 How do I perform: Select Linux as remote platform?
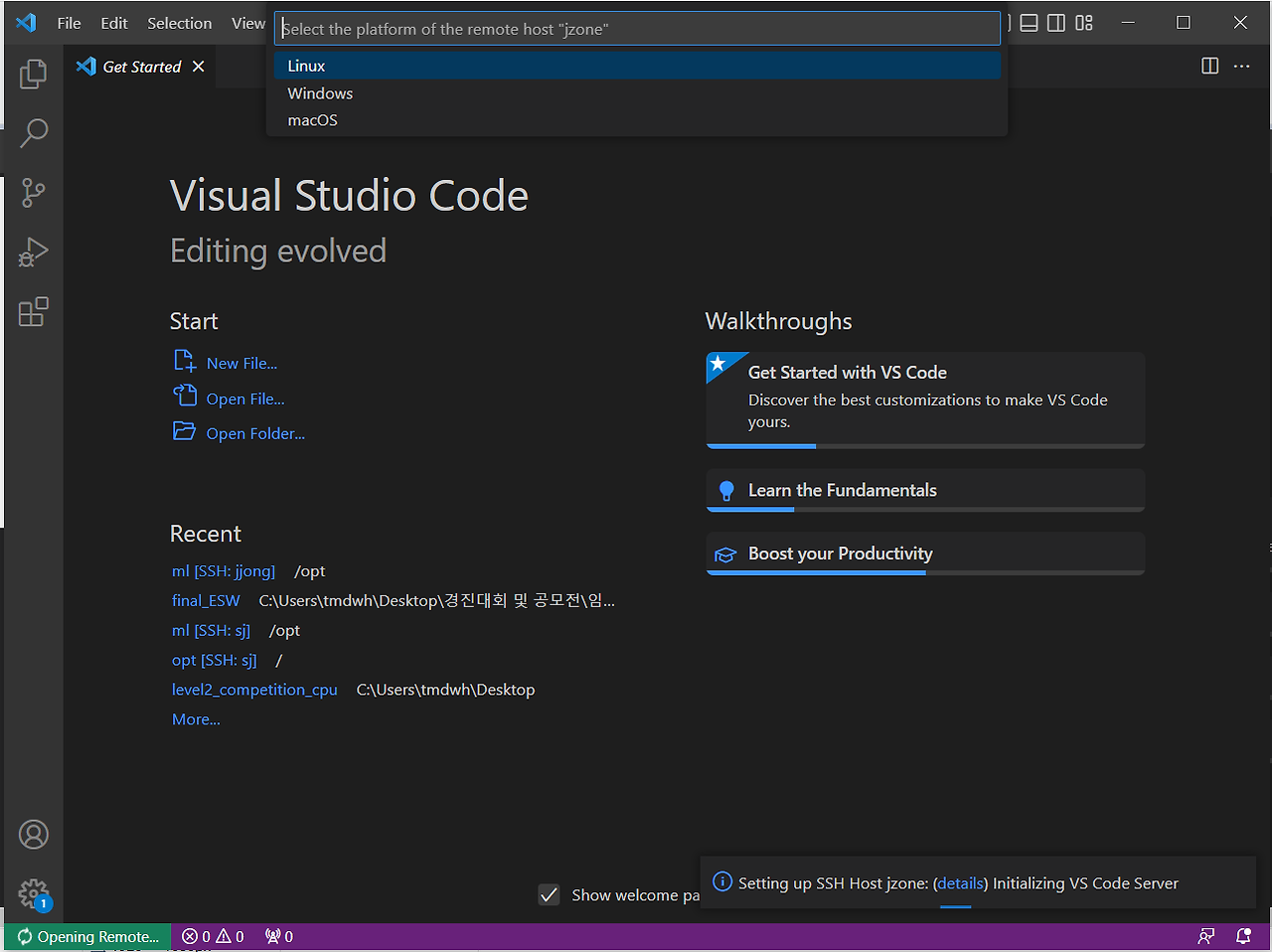pos(637,66)
